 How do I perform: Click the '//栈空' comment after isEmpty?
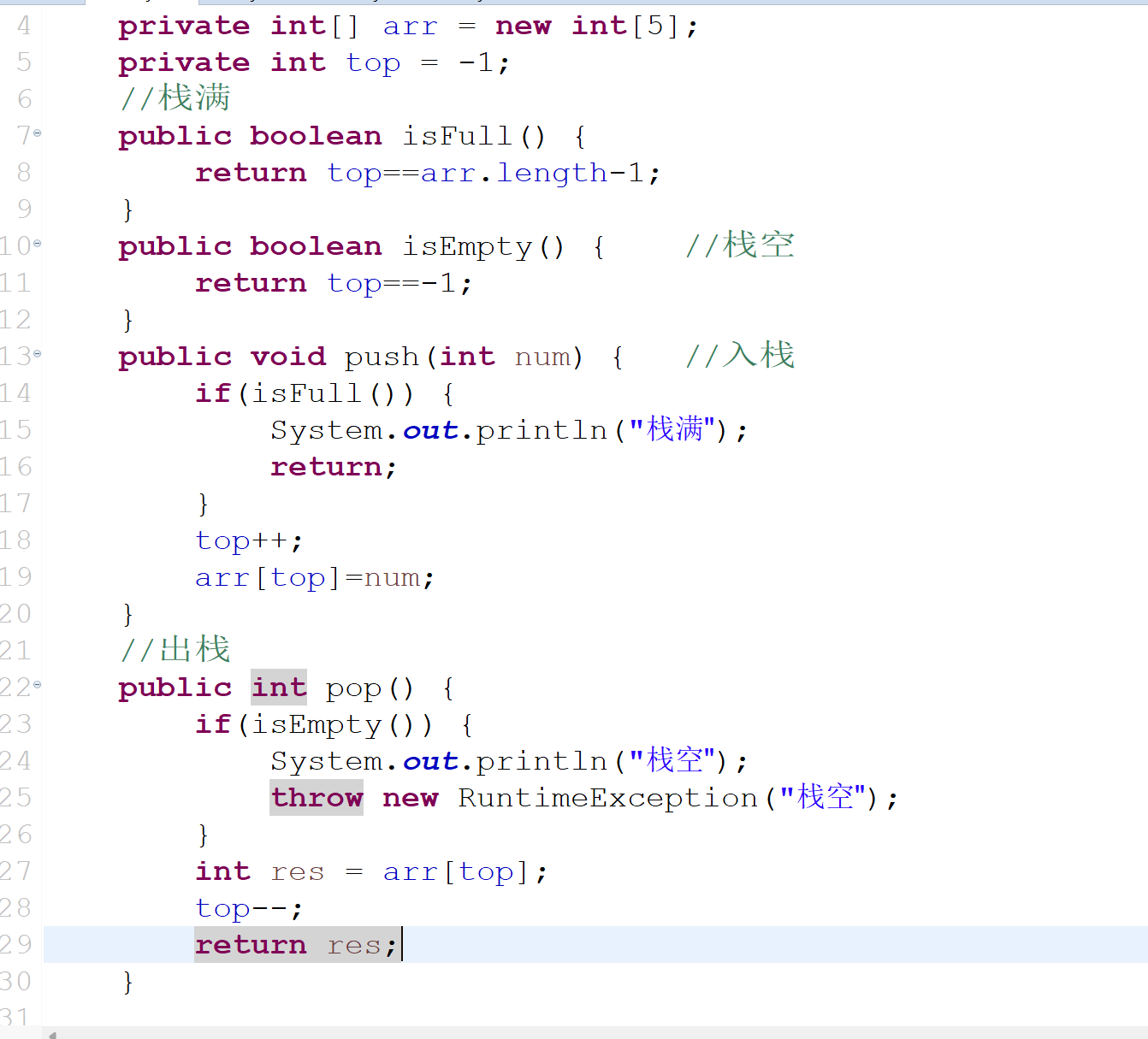[740, 245]
